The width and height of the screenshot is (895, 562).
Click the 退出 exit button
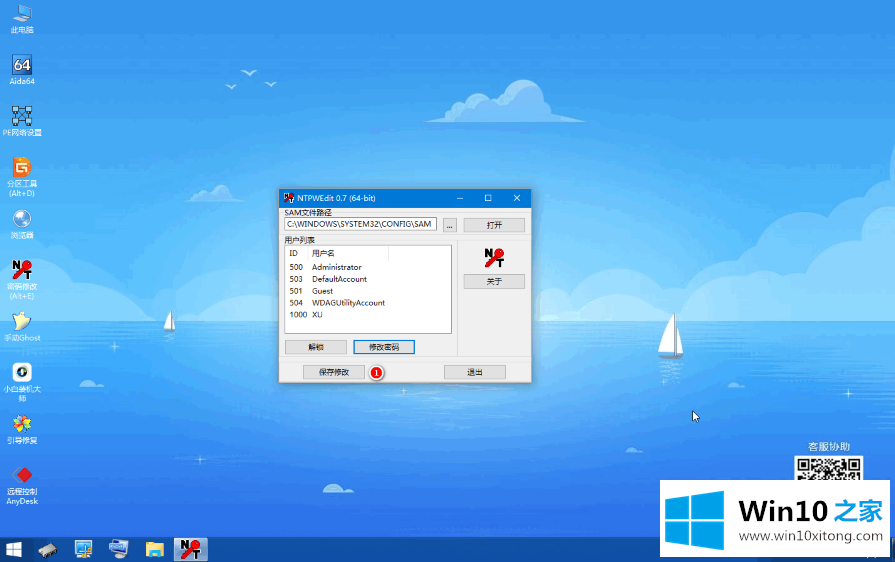[x=474, y=372]
